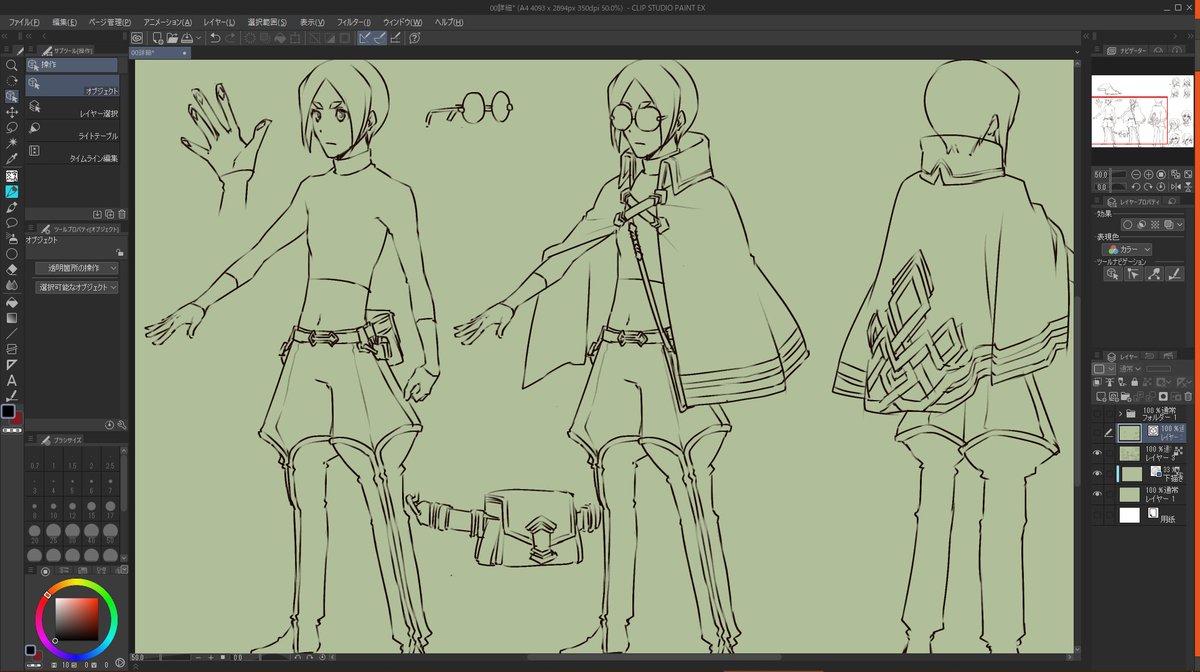The height and width of the screenshot is (672, 1200).
Task: Select the highlighted cyan Pen tool
Action: [x=12, y=191]
